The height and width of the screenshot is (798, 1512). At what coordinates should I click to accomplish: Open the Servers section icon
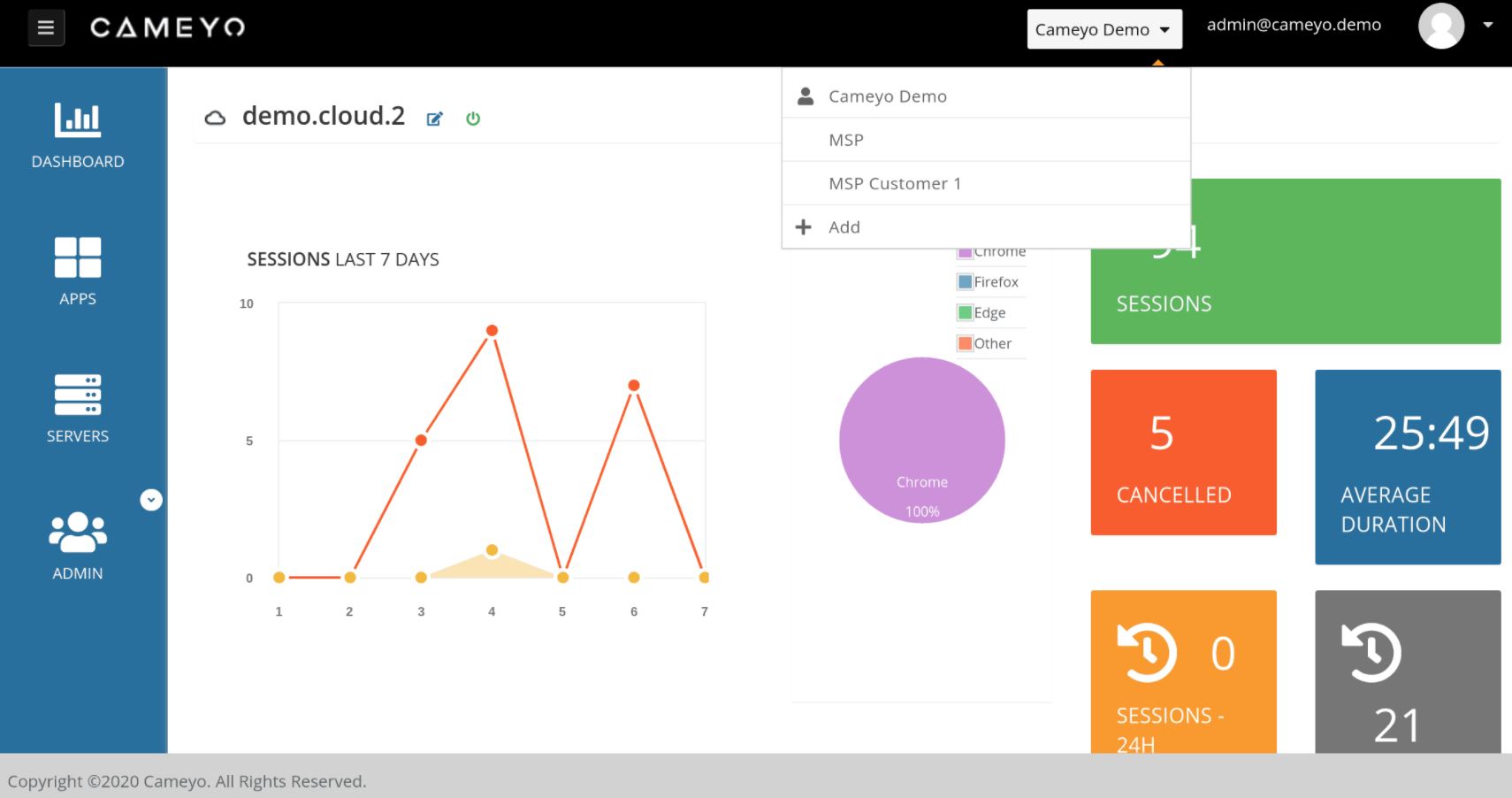pos(78,395)
